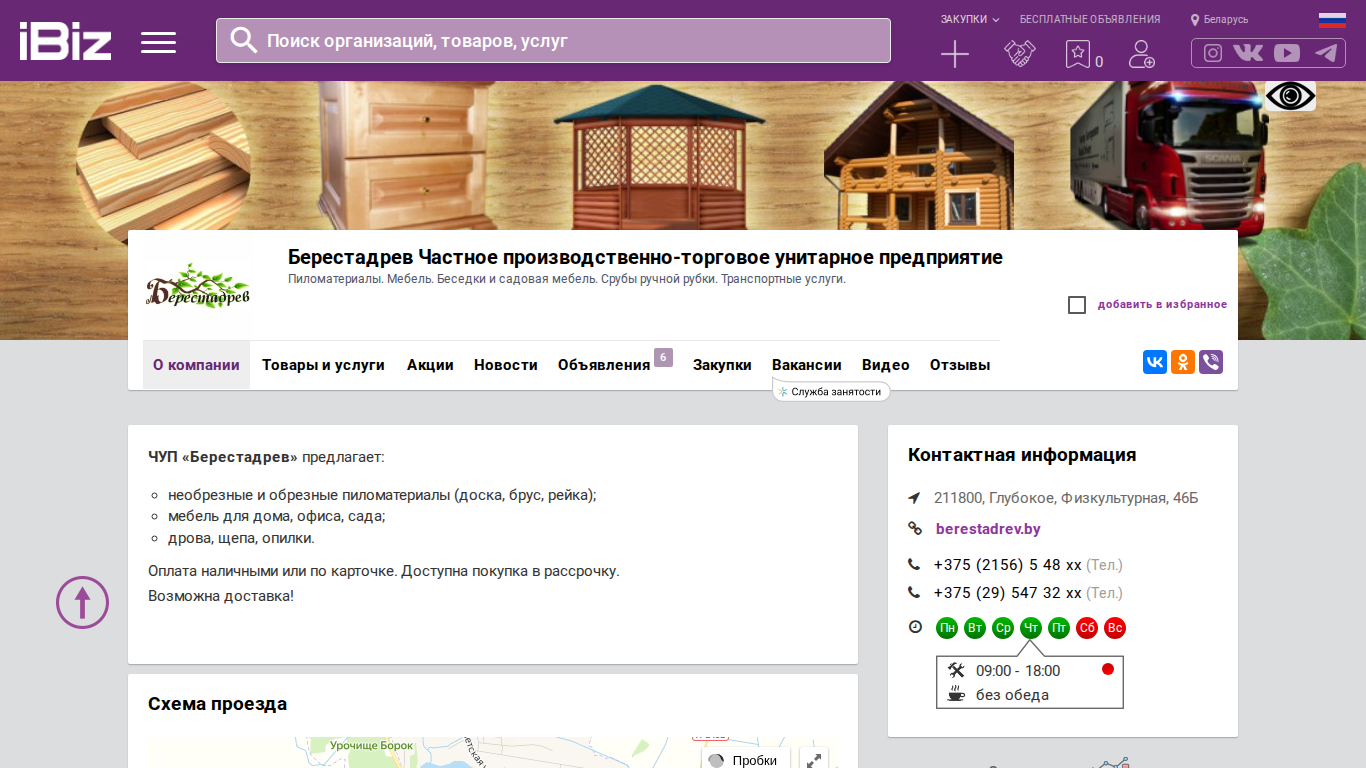Click the добавить в избранное link text
Screen dimensions: 1366x768
point(1162,304)
